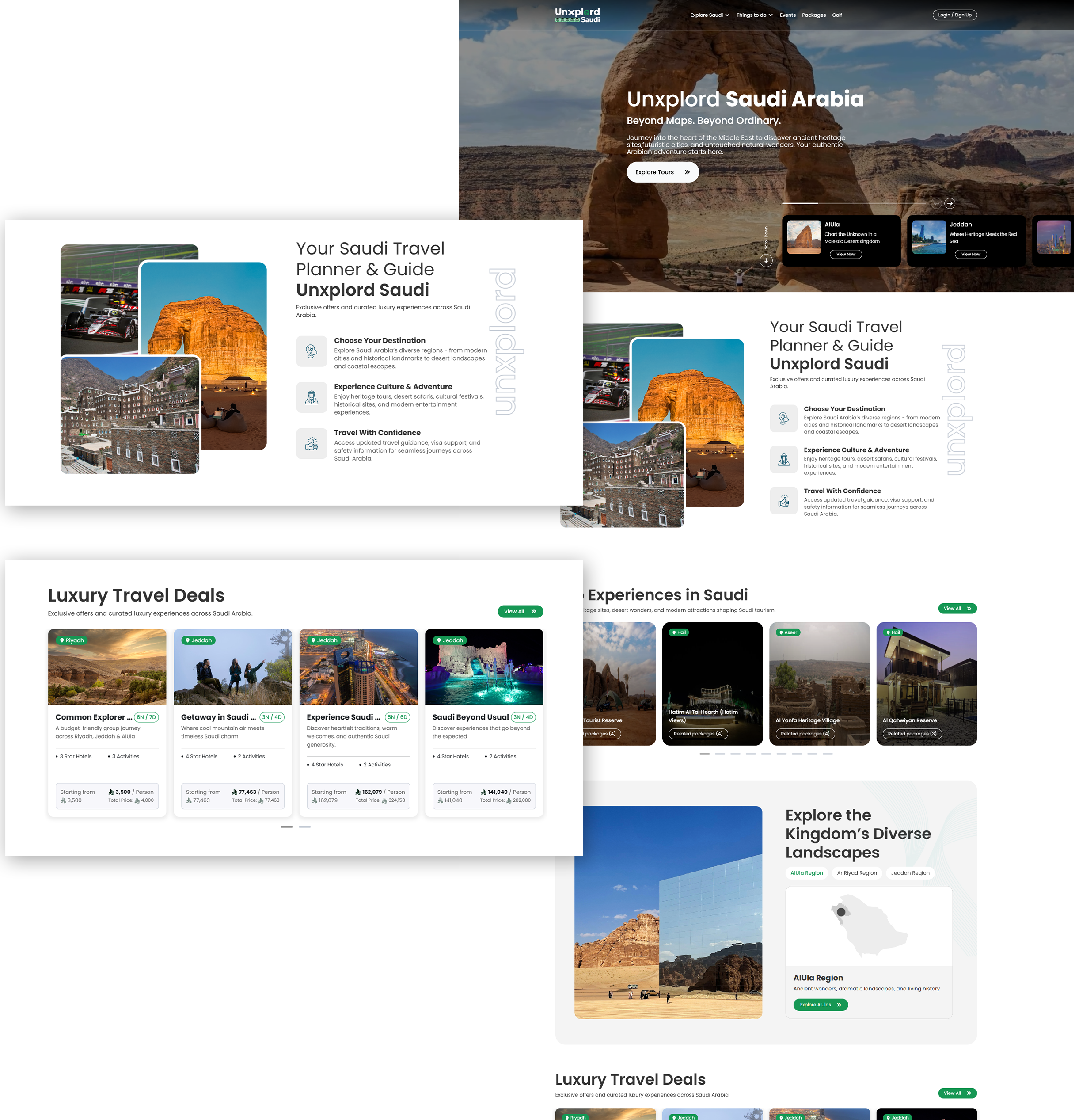The width and height of the screenshot is (1079, 1120).
Task: Go to next hero slide arrow
Action: [950, 203]
